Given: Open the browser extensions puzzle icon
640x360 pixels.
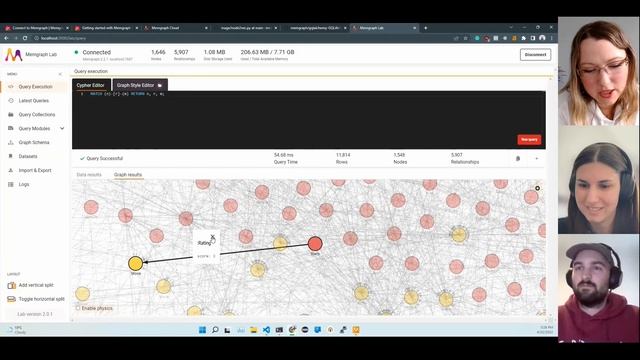Looking at the screenshot, I should pyautogui.click(x=524, y=38).
